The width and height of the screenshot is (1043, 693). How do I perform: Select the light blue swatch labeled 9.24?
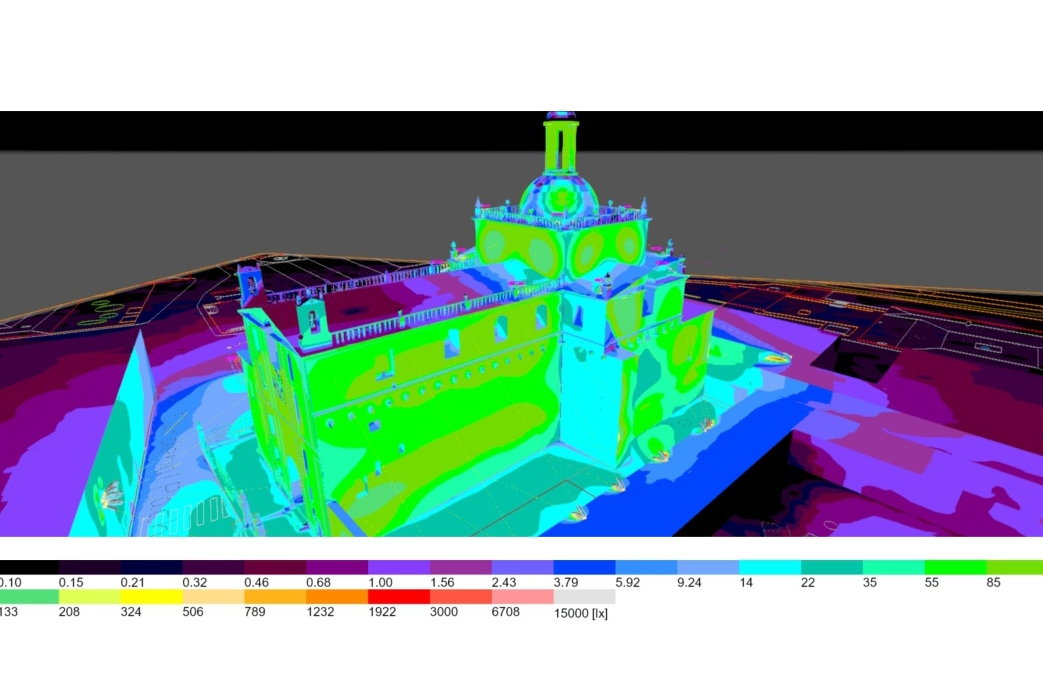coord(708,567)
